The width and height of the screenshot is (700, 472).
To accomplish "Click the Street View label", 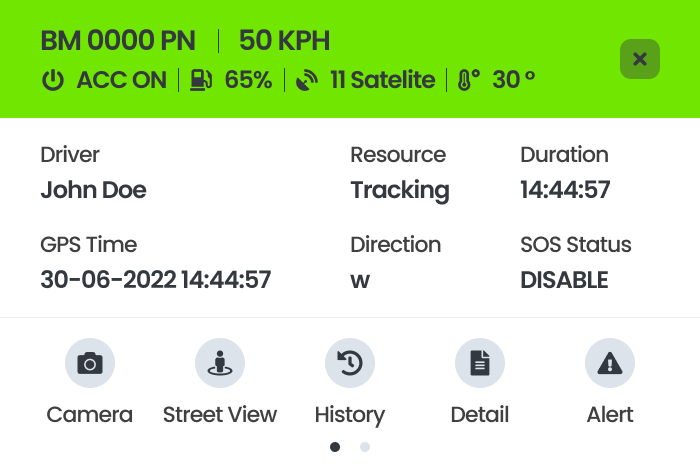I will click(220, 414).
